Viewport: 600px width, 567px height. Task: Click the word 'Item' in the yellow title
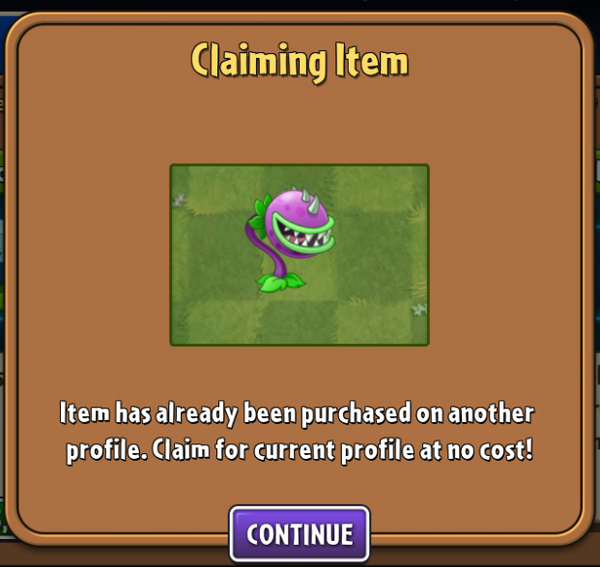[x=372, y=59]
